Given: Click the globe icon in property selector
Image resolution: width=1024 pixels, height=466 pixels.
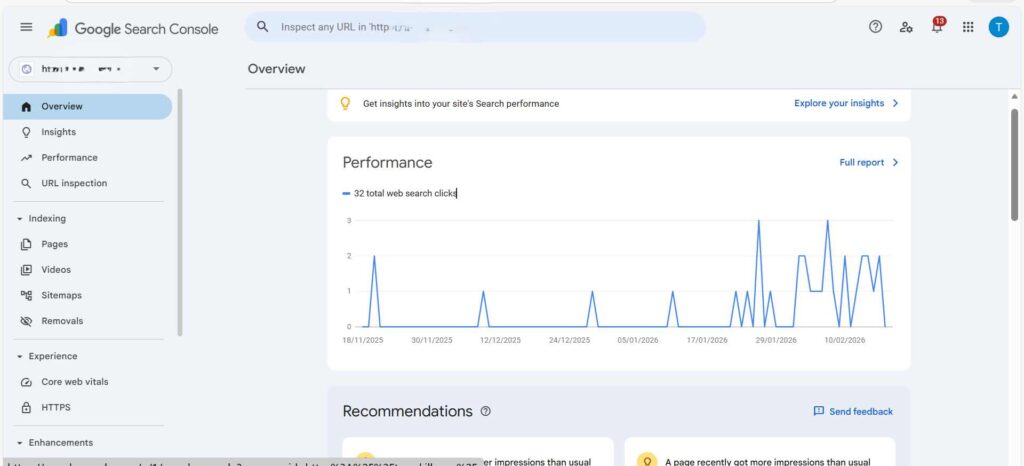Looking at the screenshot, I should (x=27, y=69).
